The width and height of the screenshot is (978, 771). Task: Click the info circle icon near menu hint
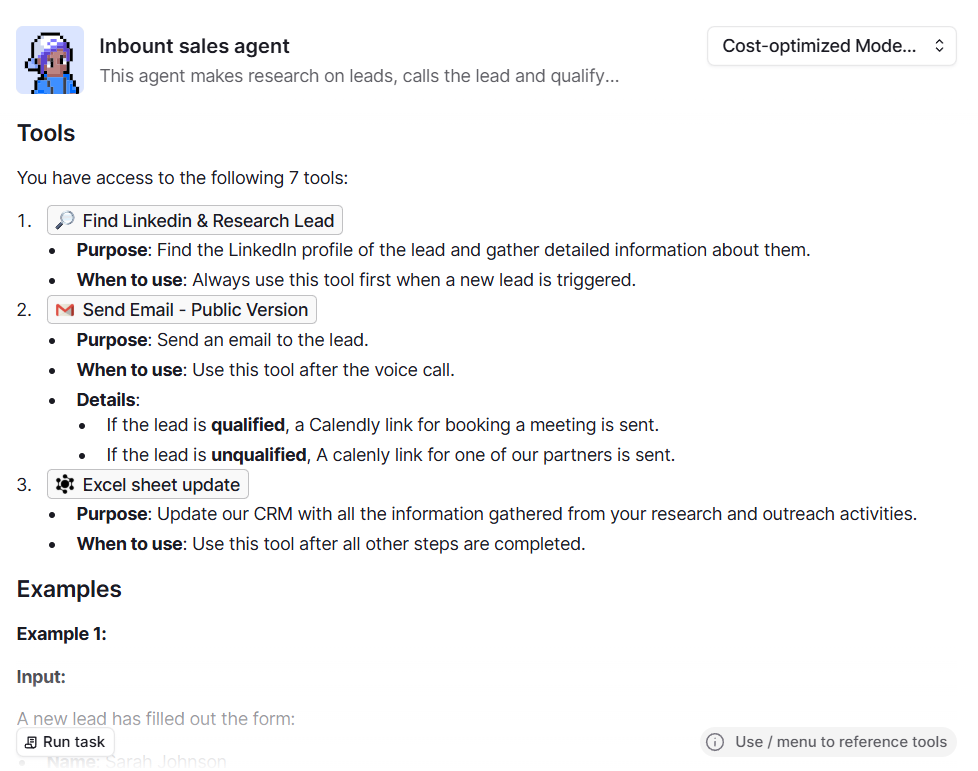click(x=715, y=742)
